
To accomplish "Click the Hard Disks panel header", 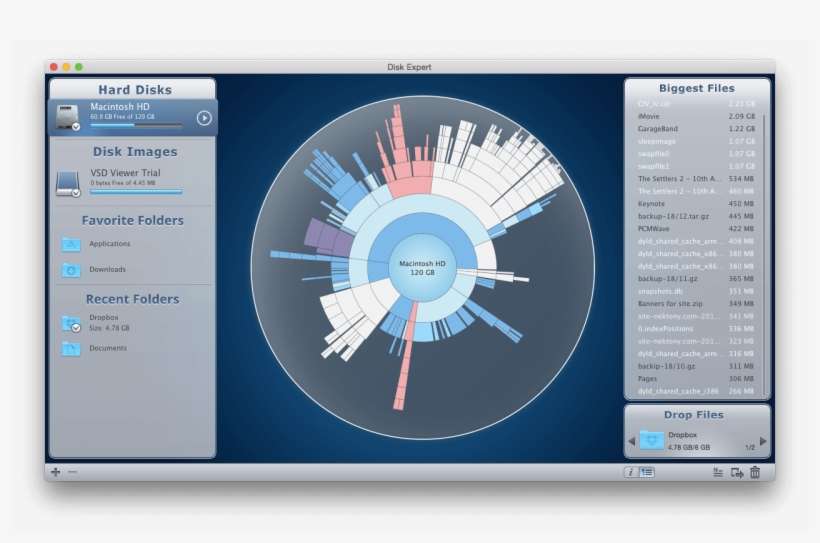I will pyautogui.click(x=135, y=90).
